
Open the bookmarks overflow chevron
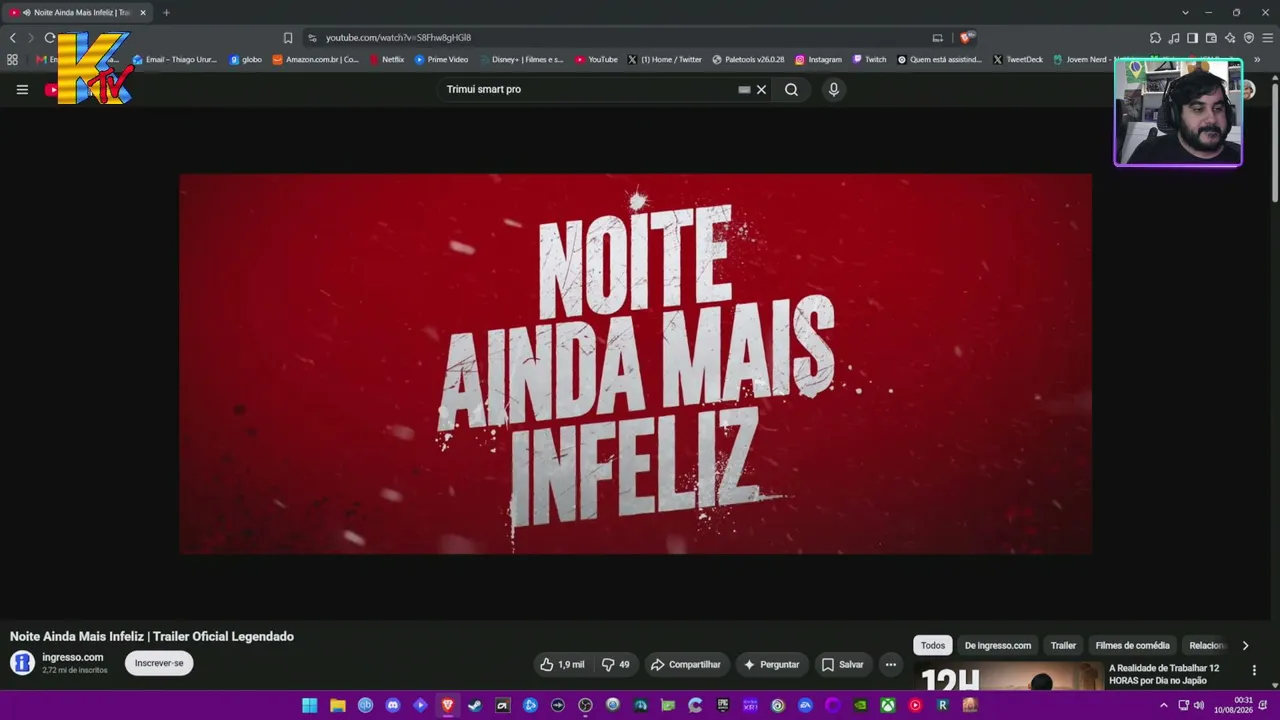1257,59
